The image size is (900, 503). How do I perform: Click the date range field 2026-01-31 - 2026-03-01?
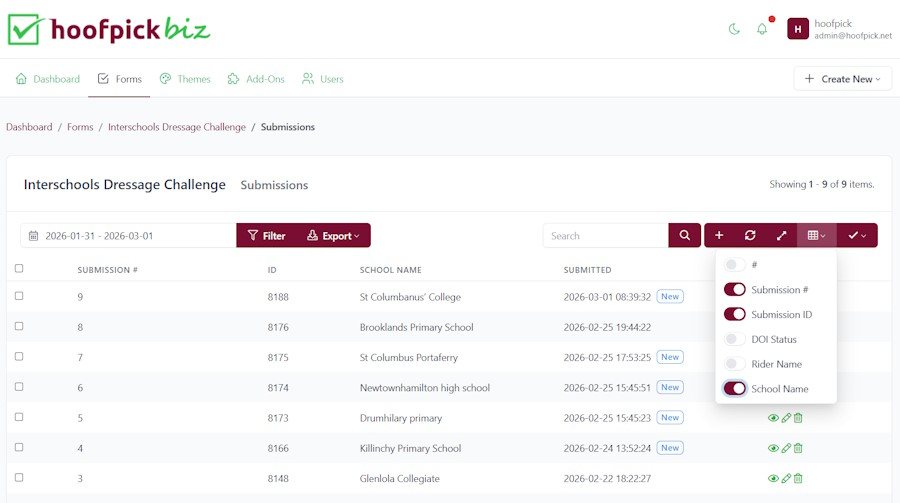[129, 235]
